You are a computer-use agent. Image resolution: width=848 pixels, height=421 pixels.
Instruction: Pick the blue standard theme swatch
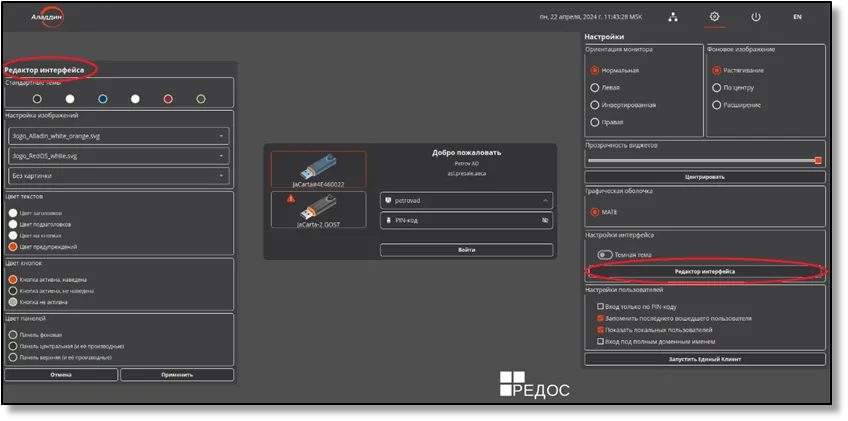click(x=103, y=99)
